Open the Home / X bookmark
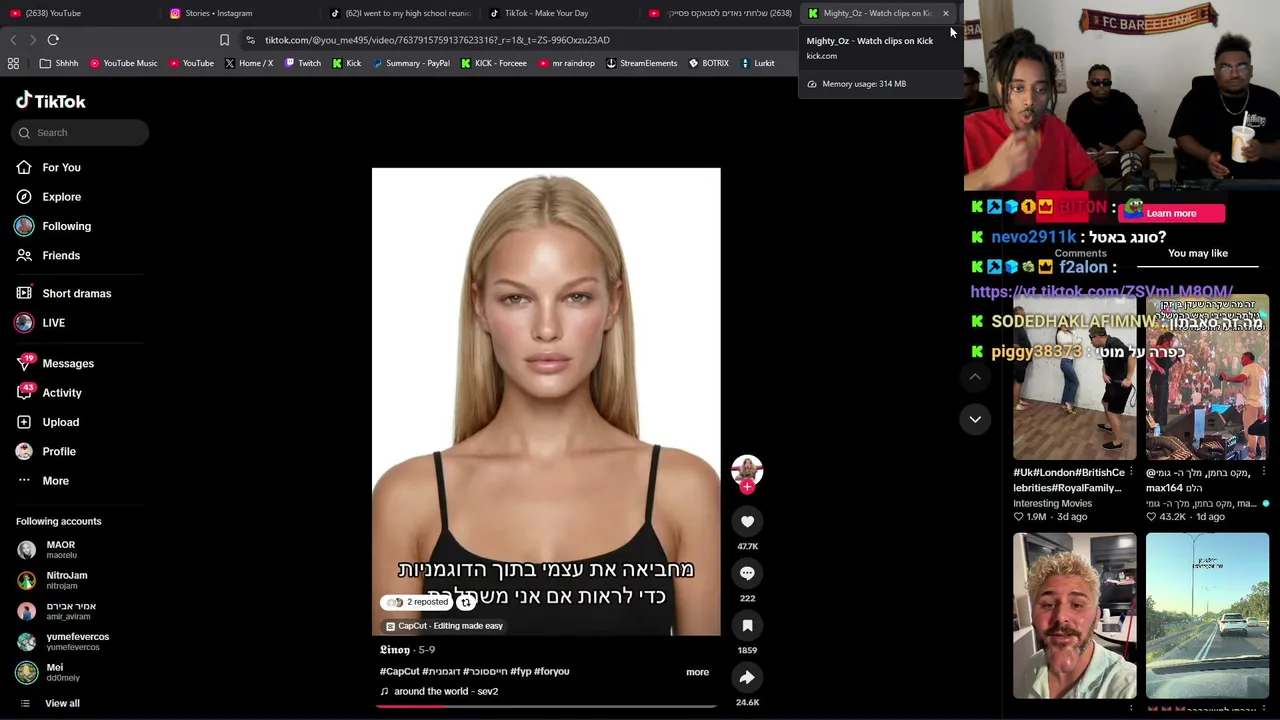 (x=248, y=63)
